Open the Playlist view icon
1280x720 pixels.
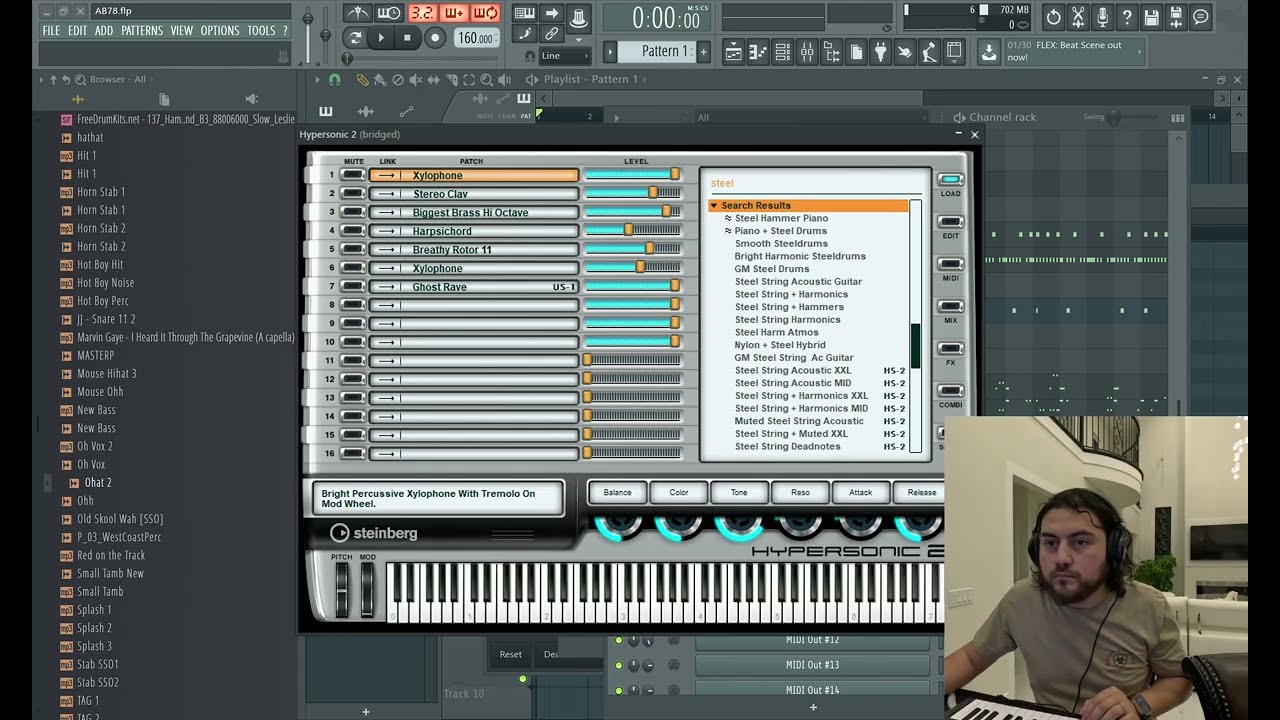734,51
